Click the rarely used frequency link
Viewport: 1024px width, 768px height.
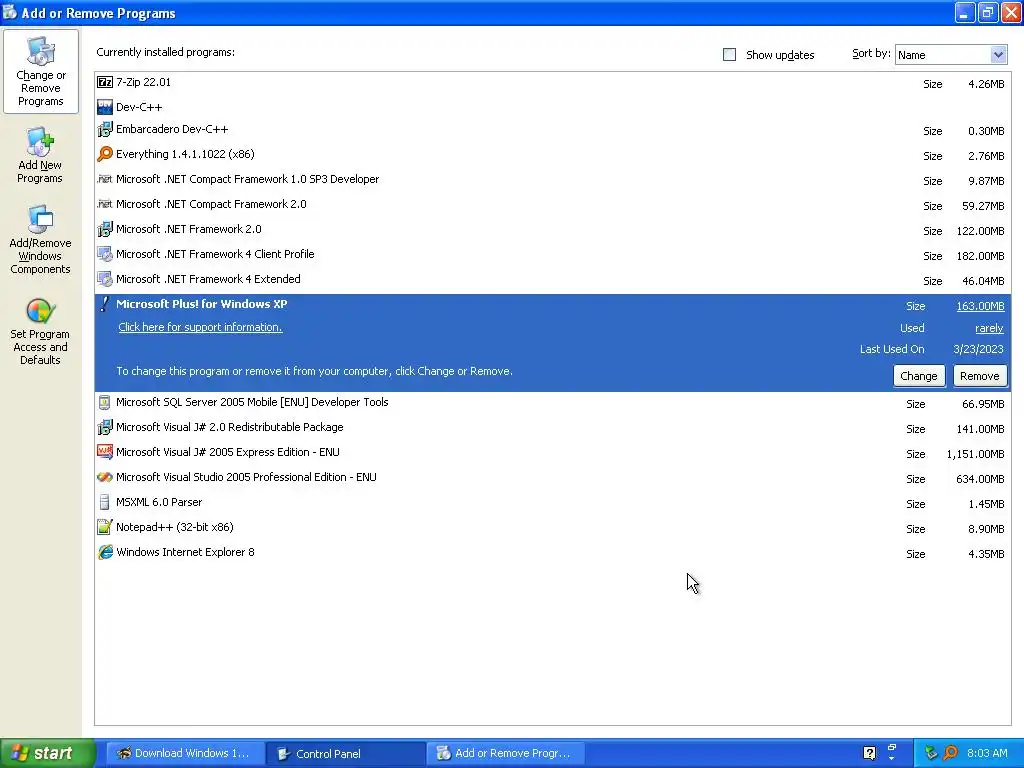click(x=989, y=328)
